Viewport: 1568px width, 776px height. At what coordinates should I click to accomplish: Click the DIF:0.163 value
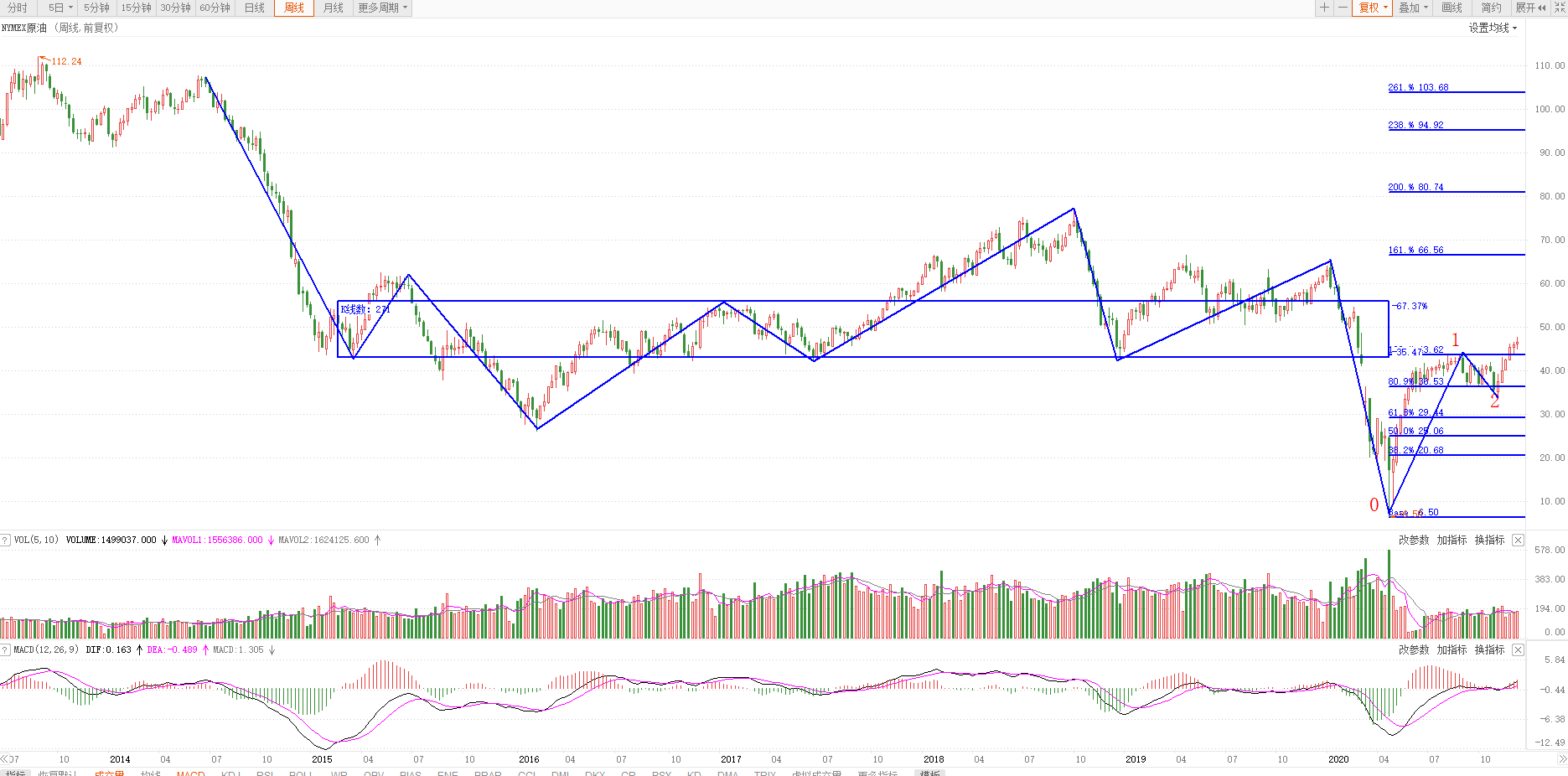pos(108,650)
